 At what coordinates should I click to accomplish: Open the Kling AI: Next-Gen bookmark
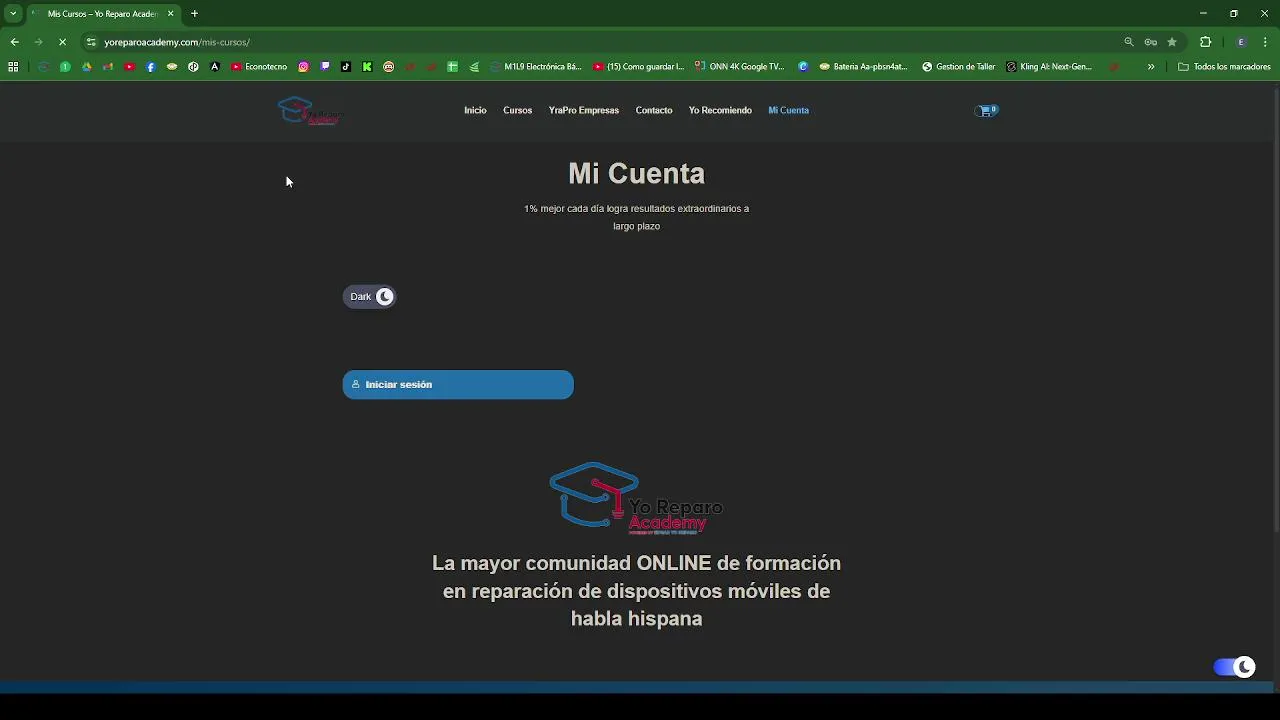point(1049,67)
